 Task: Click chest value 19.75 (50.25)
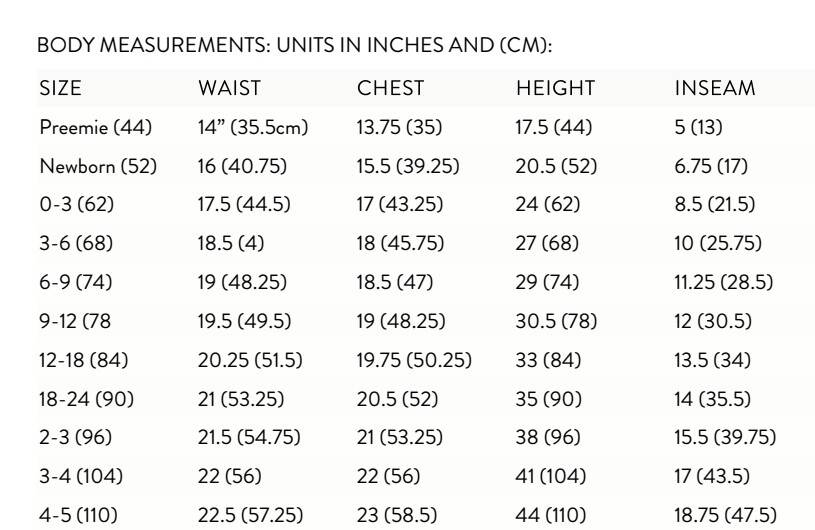click(414, 360)
